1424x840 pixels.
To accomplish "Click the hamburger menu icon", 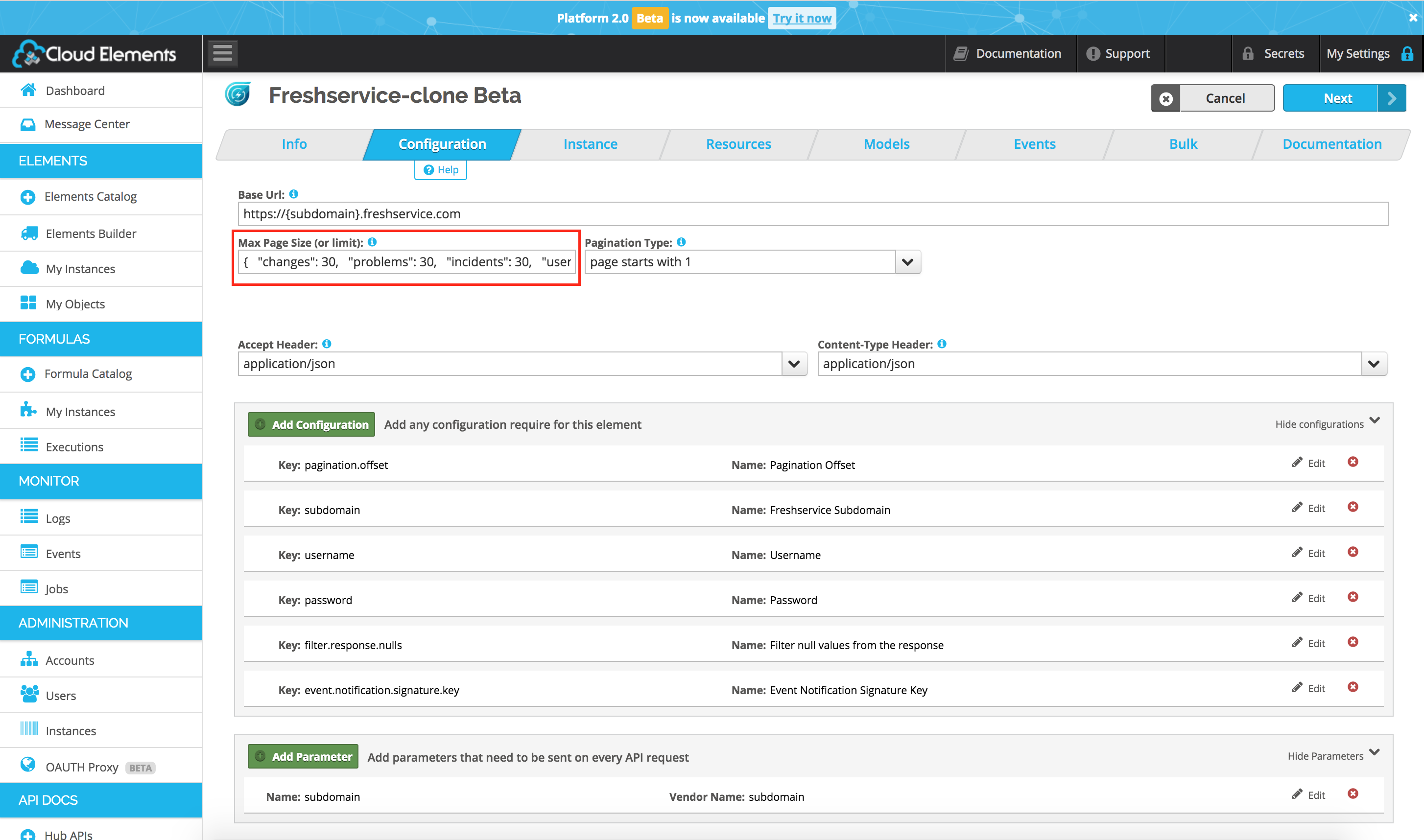I will (222, 54).
